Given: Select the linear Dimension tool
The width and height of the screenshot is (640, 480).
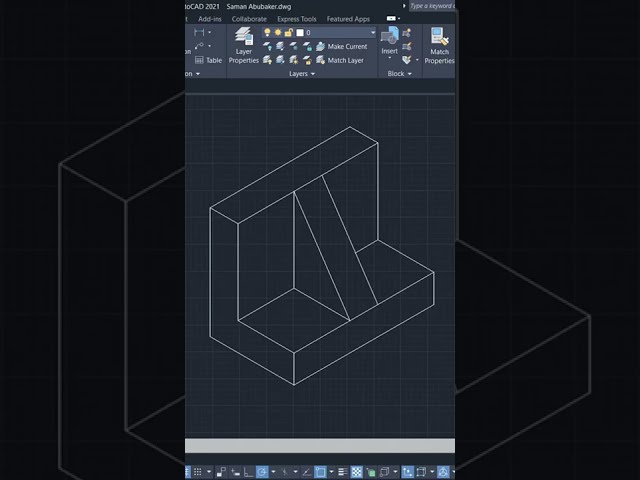Looking at the screenshot, I should 199,32.
